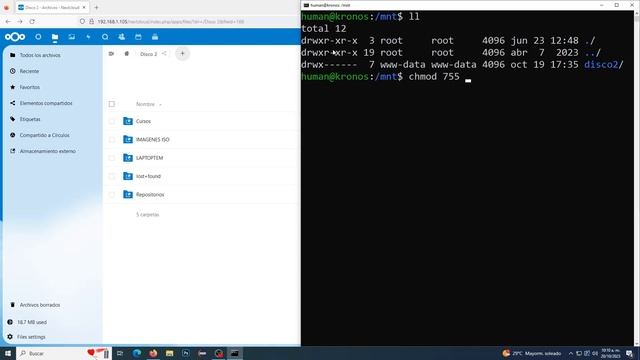Toggle the files navigation sidebar icon
The width and height of the screenshot is (640, 360).
click(111, 54)
